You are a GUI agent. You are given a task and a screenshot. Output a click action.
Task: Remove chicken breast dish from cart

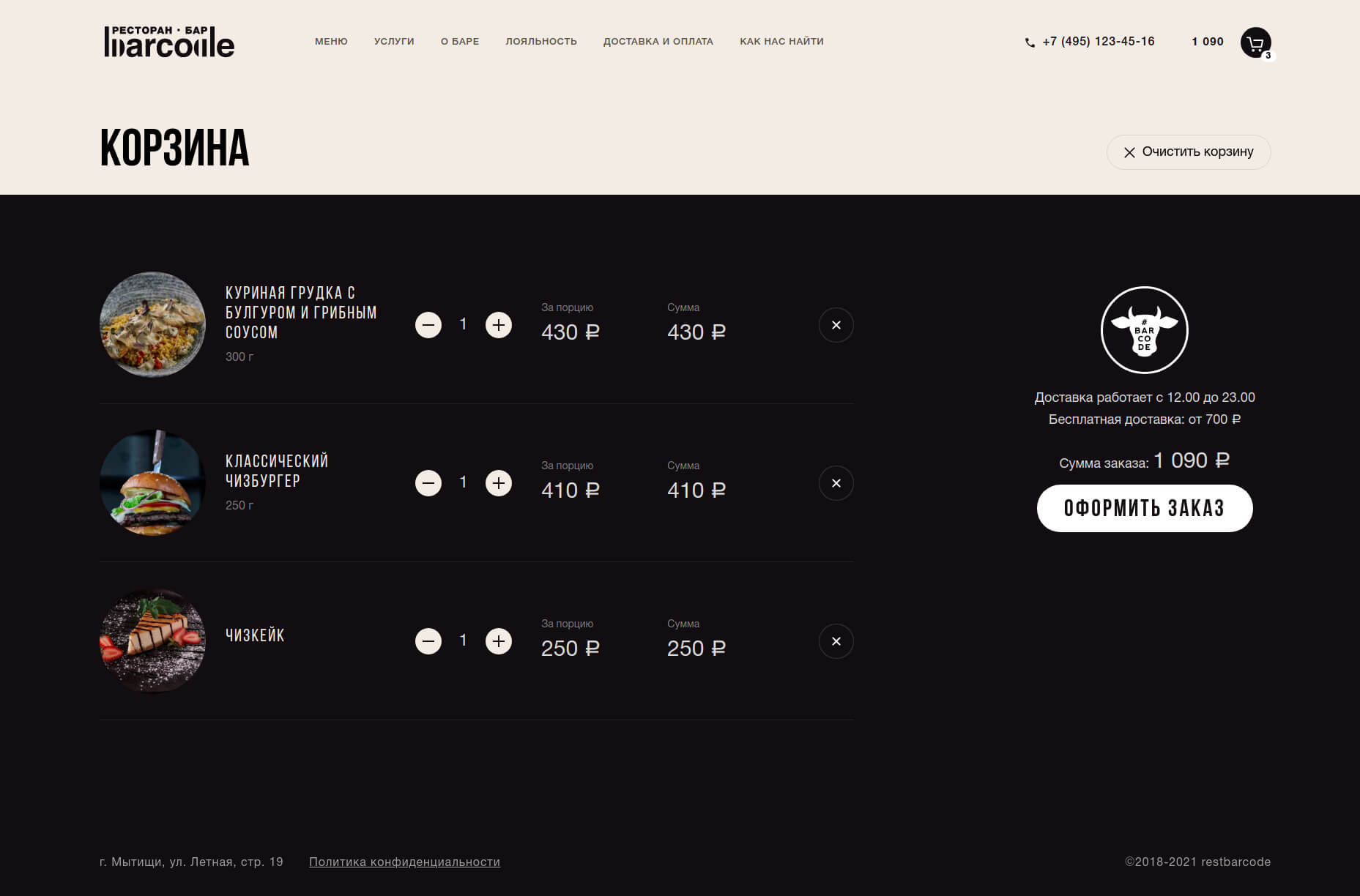click(836, 325)
